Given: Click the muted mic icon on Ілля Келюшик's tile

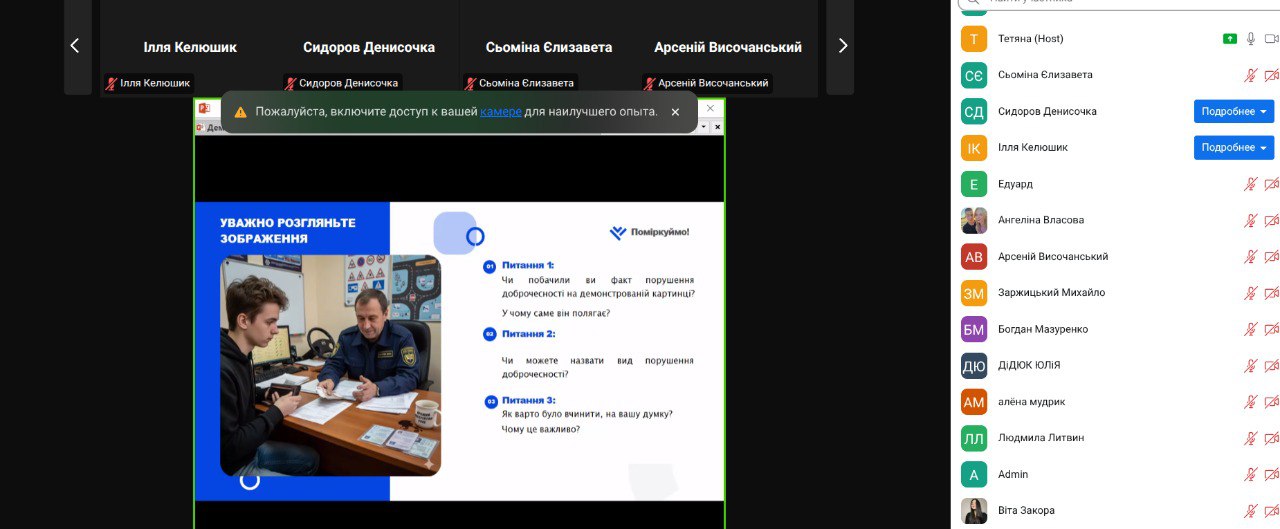Looking at the screenshot, I should [112, 84].
